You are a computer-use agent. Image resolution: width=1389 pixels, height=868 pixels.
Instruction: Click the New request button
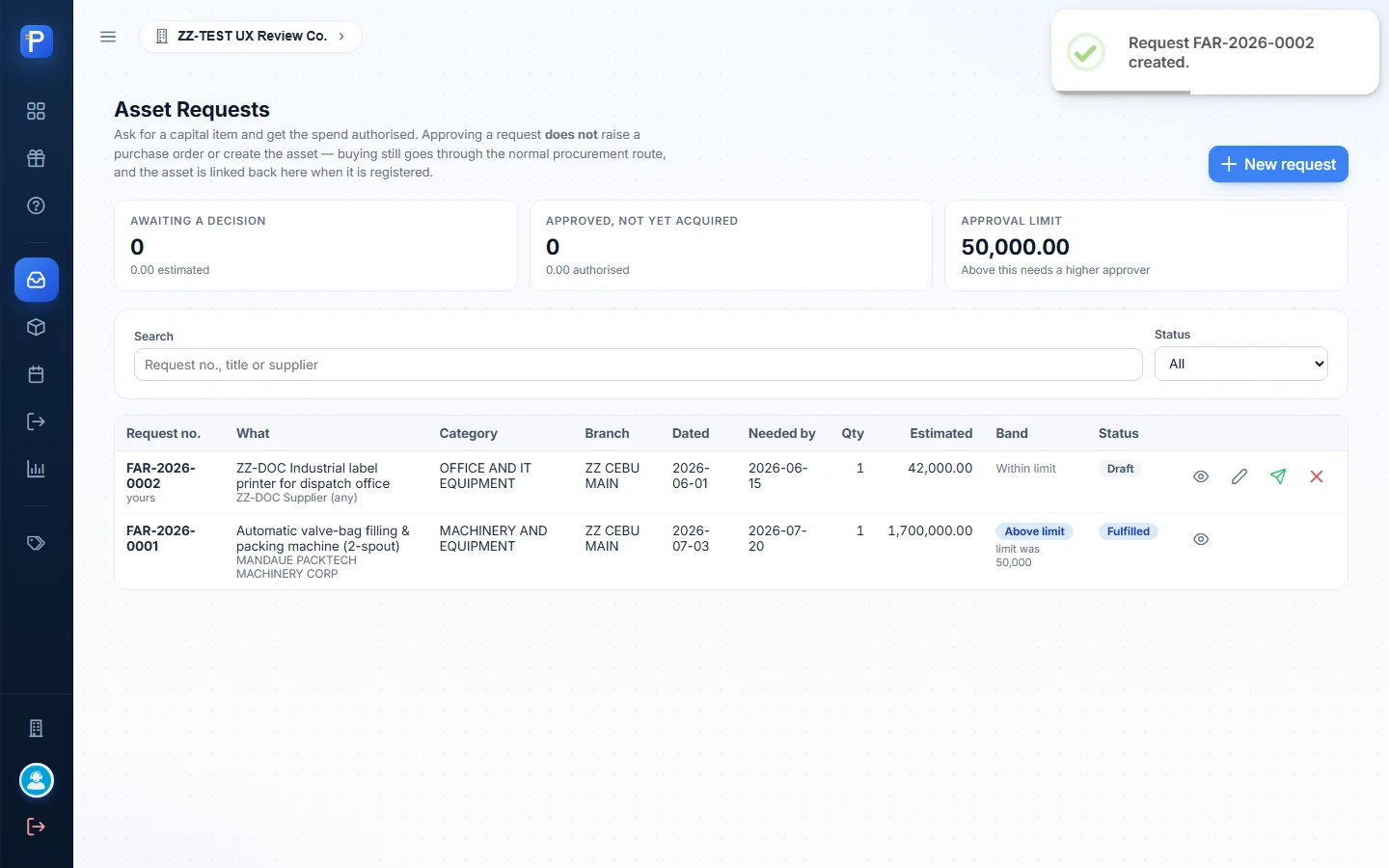pos(1278,164)
